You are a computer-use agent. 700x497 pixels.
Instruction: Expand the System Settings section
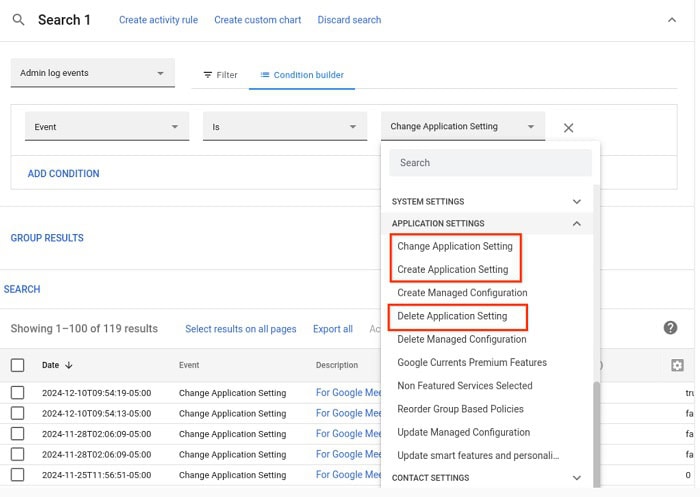[576, 202]
